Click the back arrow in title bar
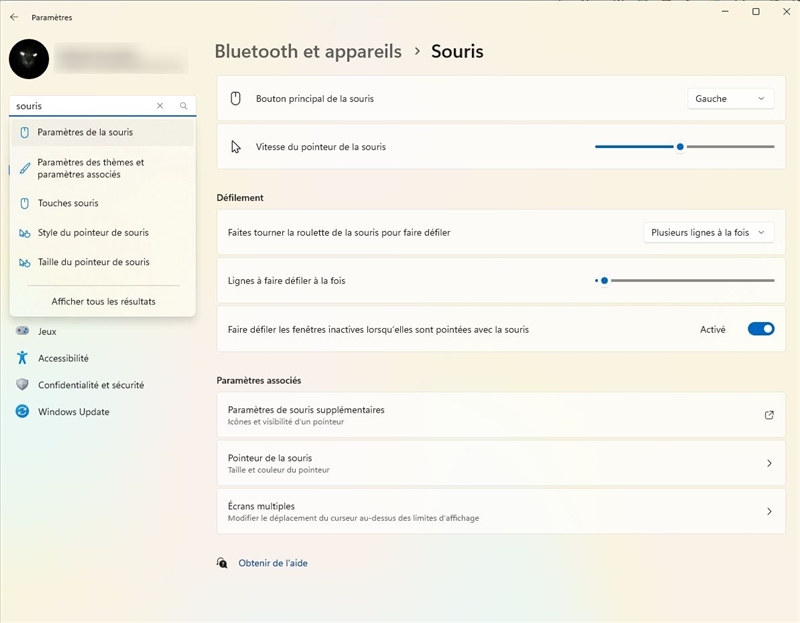The width and height of the screenshot is (800, 623). click(14, 17)
